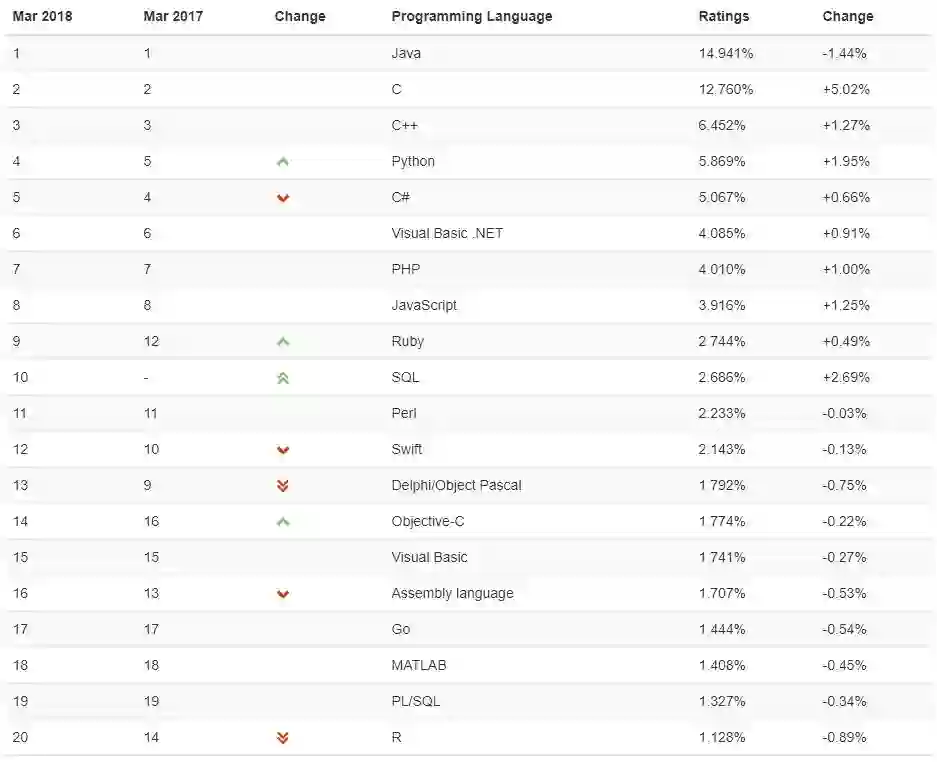Select the JavaScript language name
Viewport: 937px width, 762px height.
click(424, 305)
